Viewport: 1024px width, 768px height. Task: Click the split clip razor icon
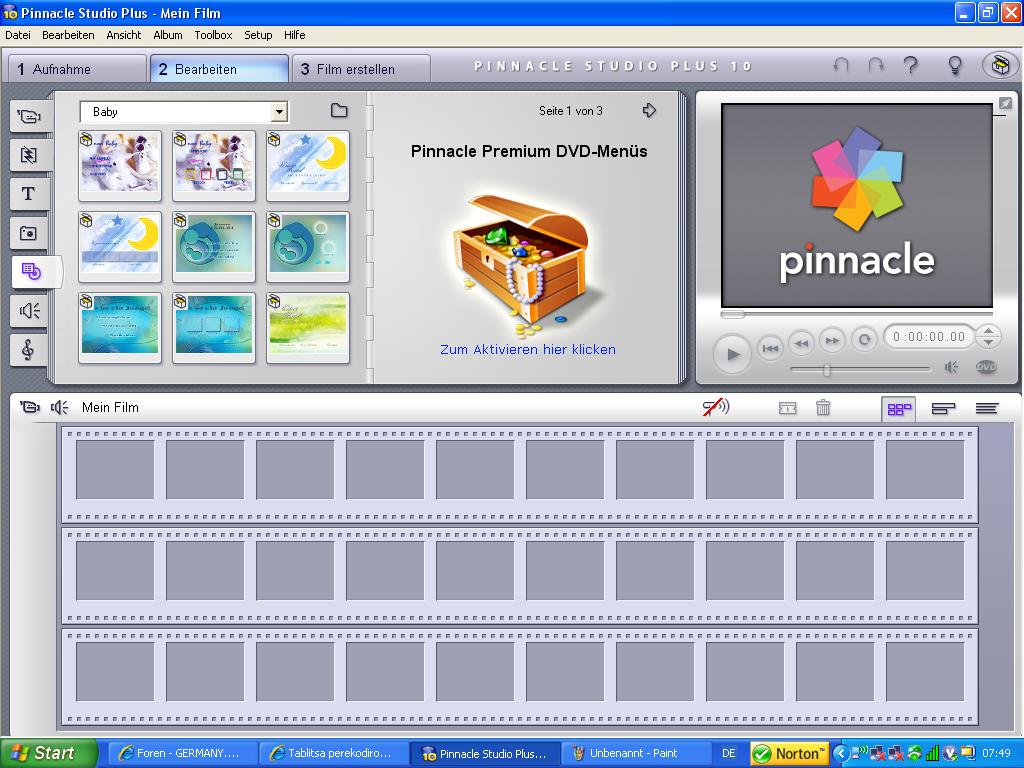tap(788, 408)
